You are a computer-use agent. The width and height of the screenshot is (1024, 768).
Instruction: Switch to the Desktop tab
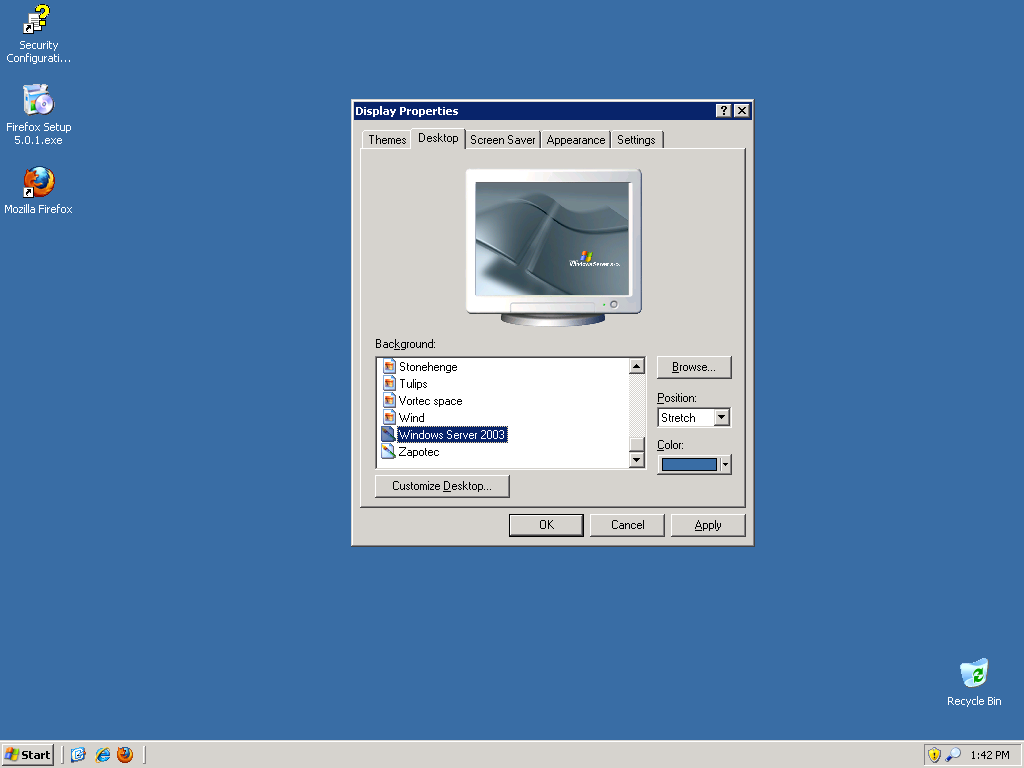(438, 138)
